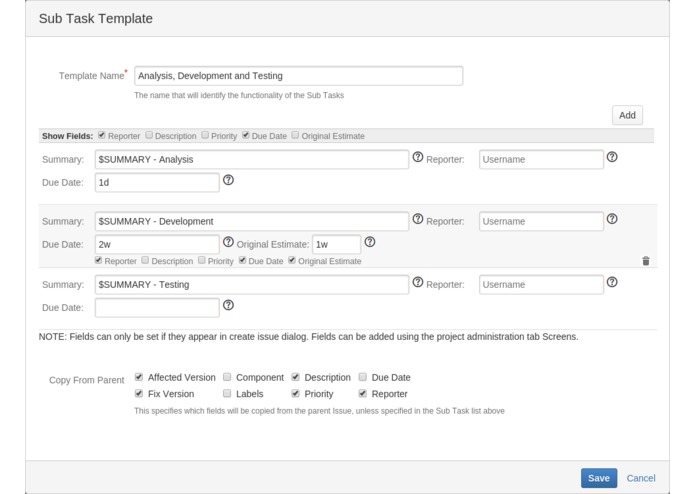Delete the Development sub task with trash icon
Viewport: 695px width, 494px height.
click(646, 261)
